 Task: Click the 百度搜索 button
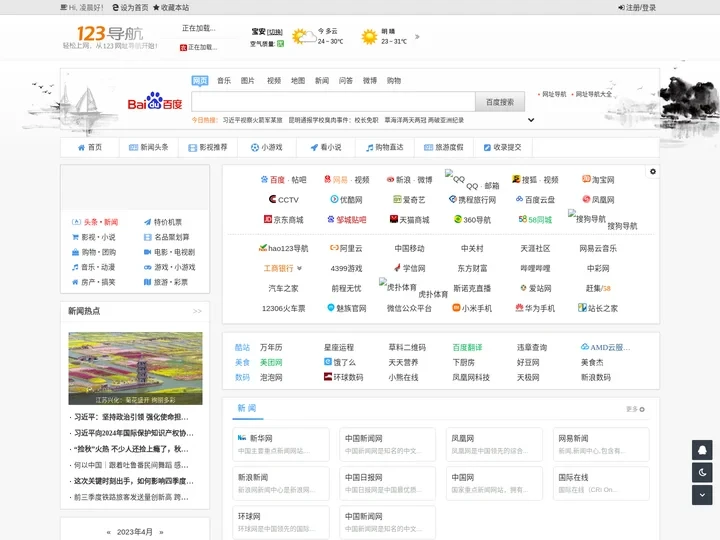[x=500, y=102]
